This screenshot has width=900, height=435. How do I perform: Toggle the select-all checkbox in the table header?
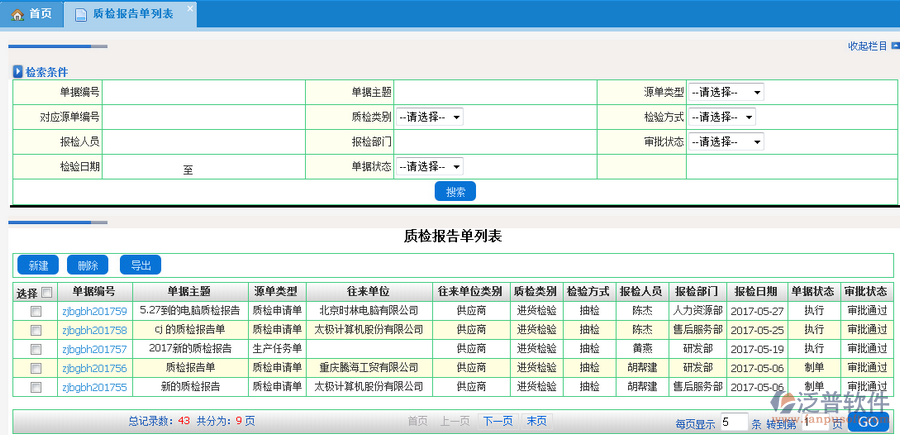pyautogui.click(x=46, y=292)
